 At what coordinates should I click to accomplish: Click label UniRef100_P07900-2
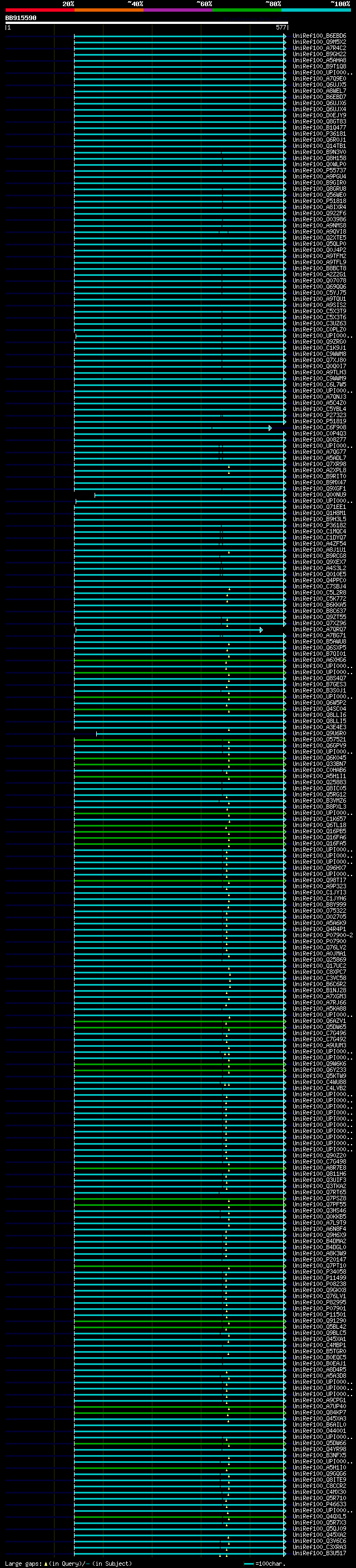point(323,935)
